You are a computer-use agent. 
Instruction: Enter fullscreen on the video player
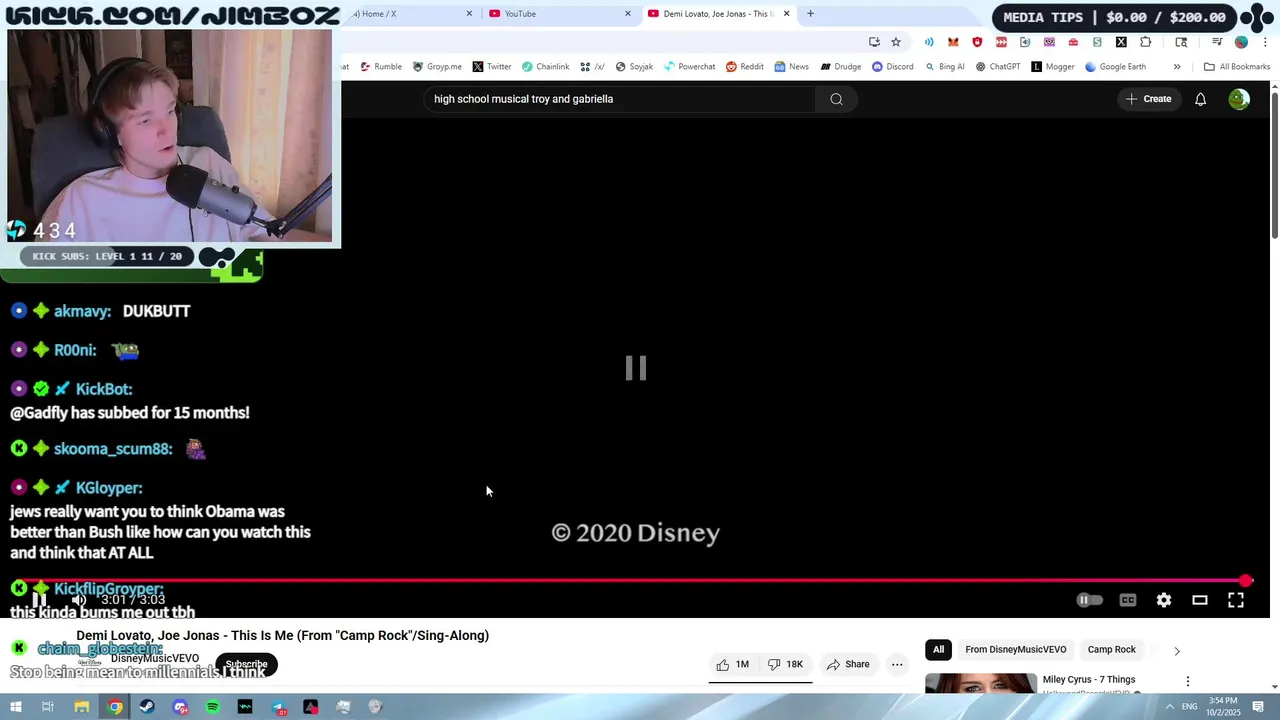1236,600
